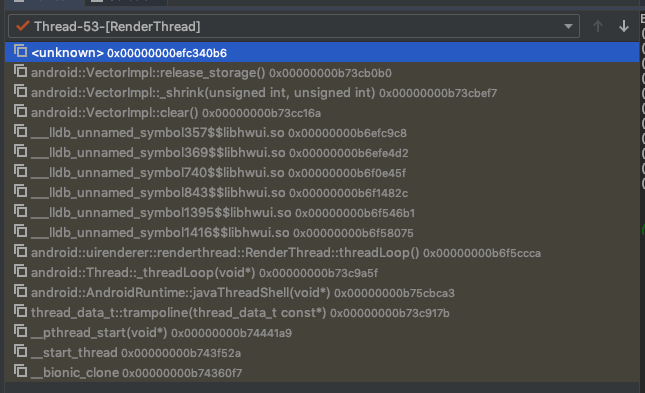This screenshot has width=645, height=393.
Task: Click the dropdown arrow of thread selector
Action: click(x=568, y=26)
